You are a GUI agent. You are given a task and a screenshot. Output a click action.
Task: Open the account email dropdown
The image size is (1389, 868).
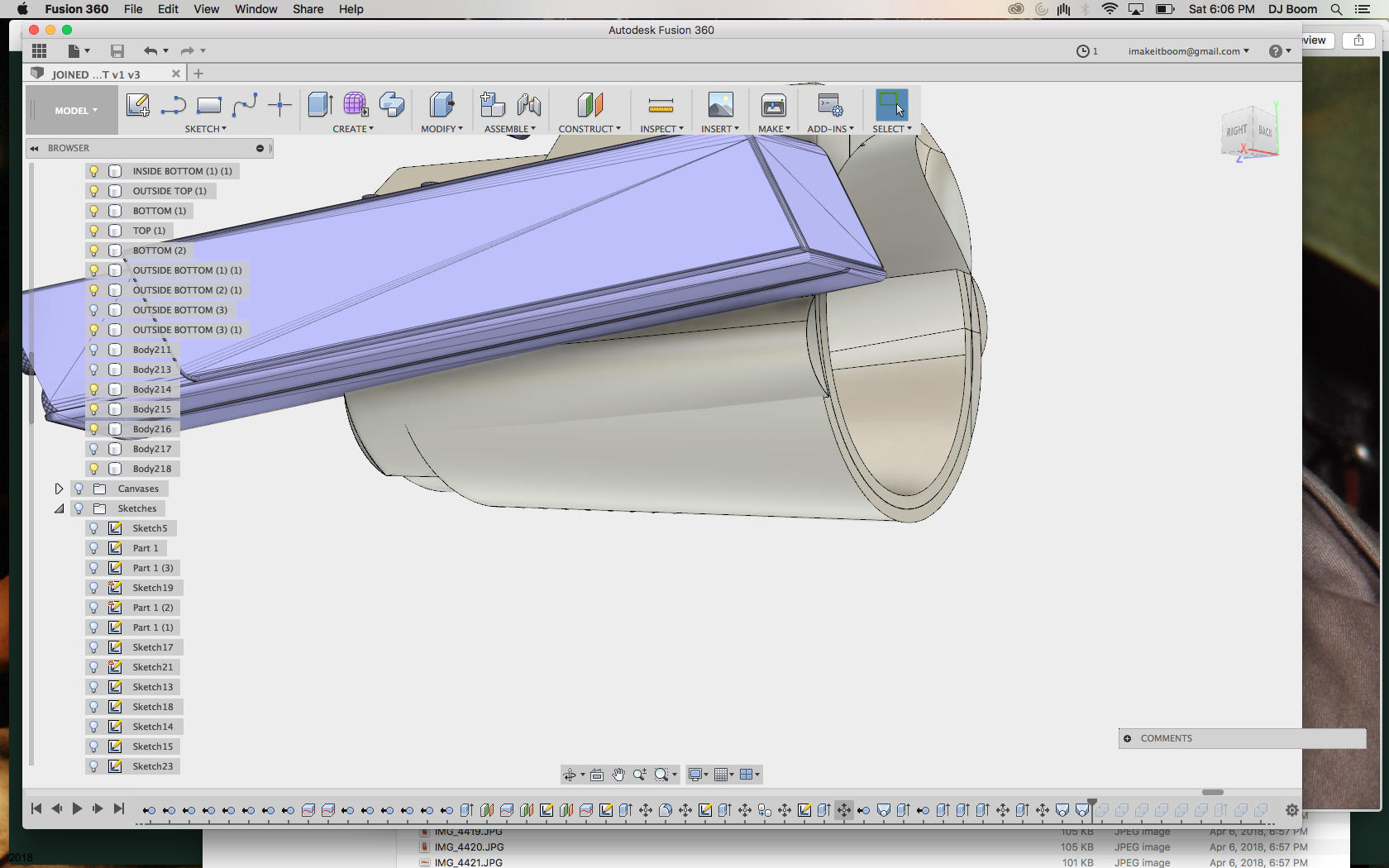tap(1189, 51)
